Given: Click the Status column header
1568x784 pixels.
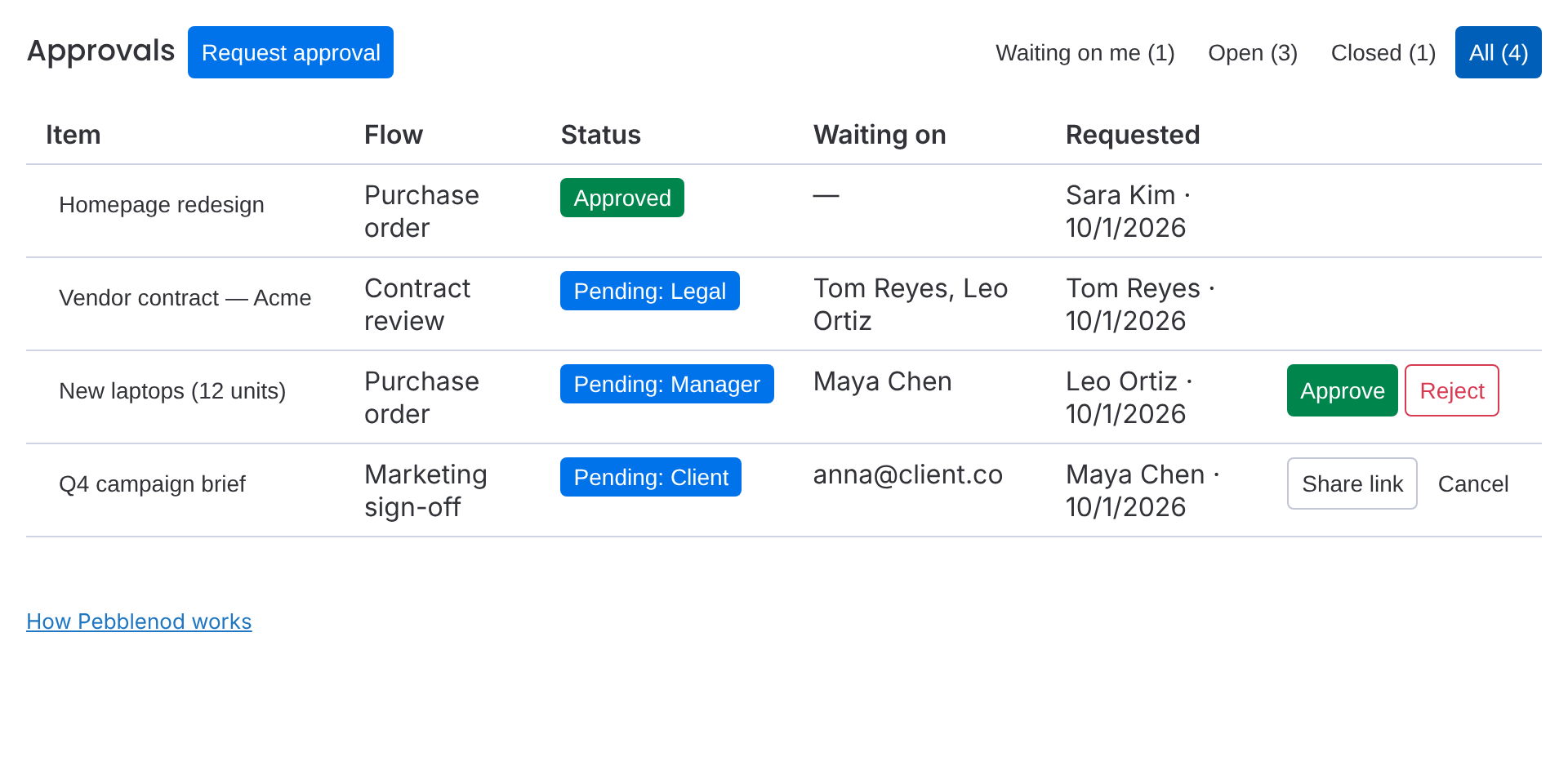Looking at the screenshot, I should (x=601, y=134).
